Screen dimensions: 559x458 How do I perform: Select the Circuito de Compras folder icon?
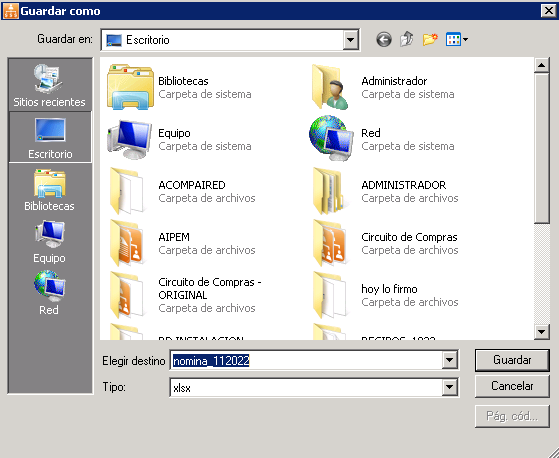(330, 243)
